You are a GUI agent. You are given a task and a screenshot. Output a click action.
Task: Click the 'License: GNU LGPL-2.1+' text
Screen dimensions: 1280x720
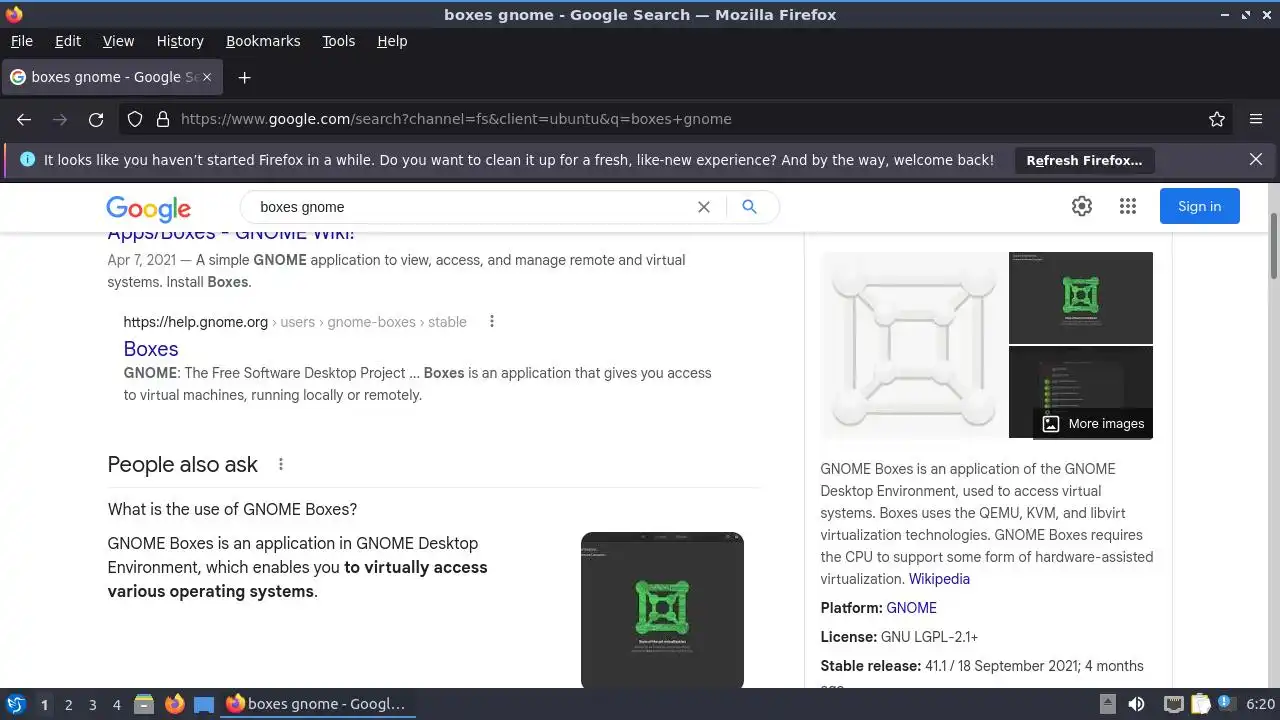pyautogui.click(x=899, y=637)
